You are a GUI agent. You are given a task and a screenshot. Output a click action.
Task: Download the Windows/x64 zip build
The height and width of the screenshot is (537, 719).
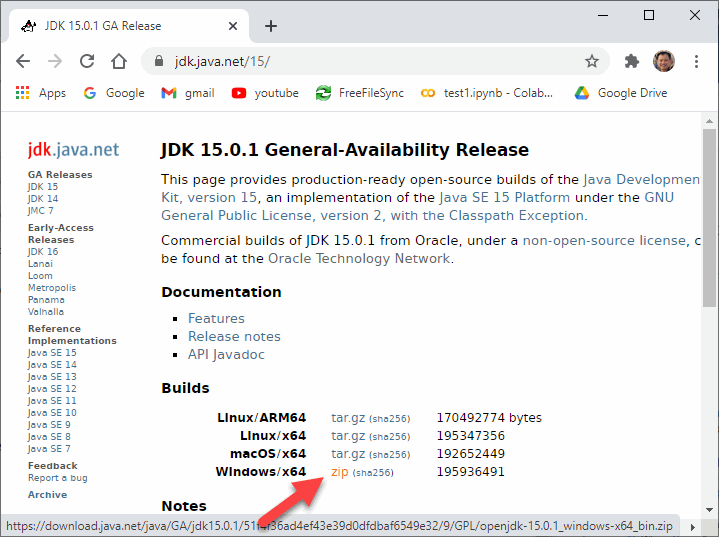click(x=340, y=472)
